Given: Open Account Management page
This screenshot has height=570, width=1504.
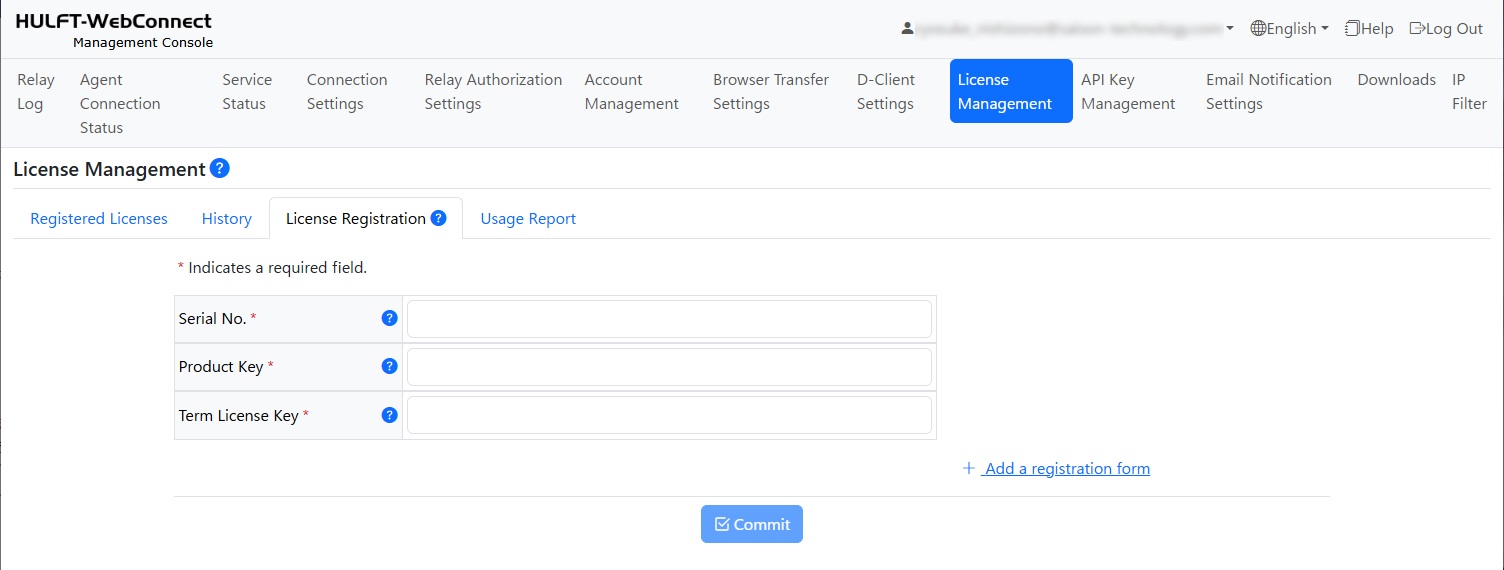Looking at the screenshot, I should coord(632,91).
